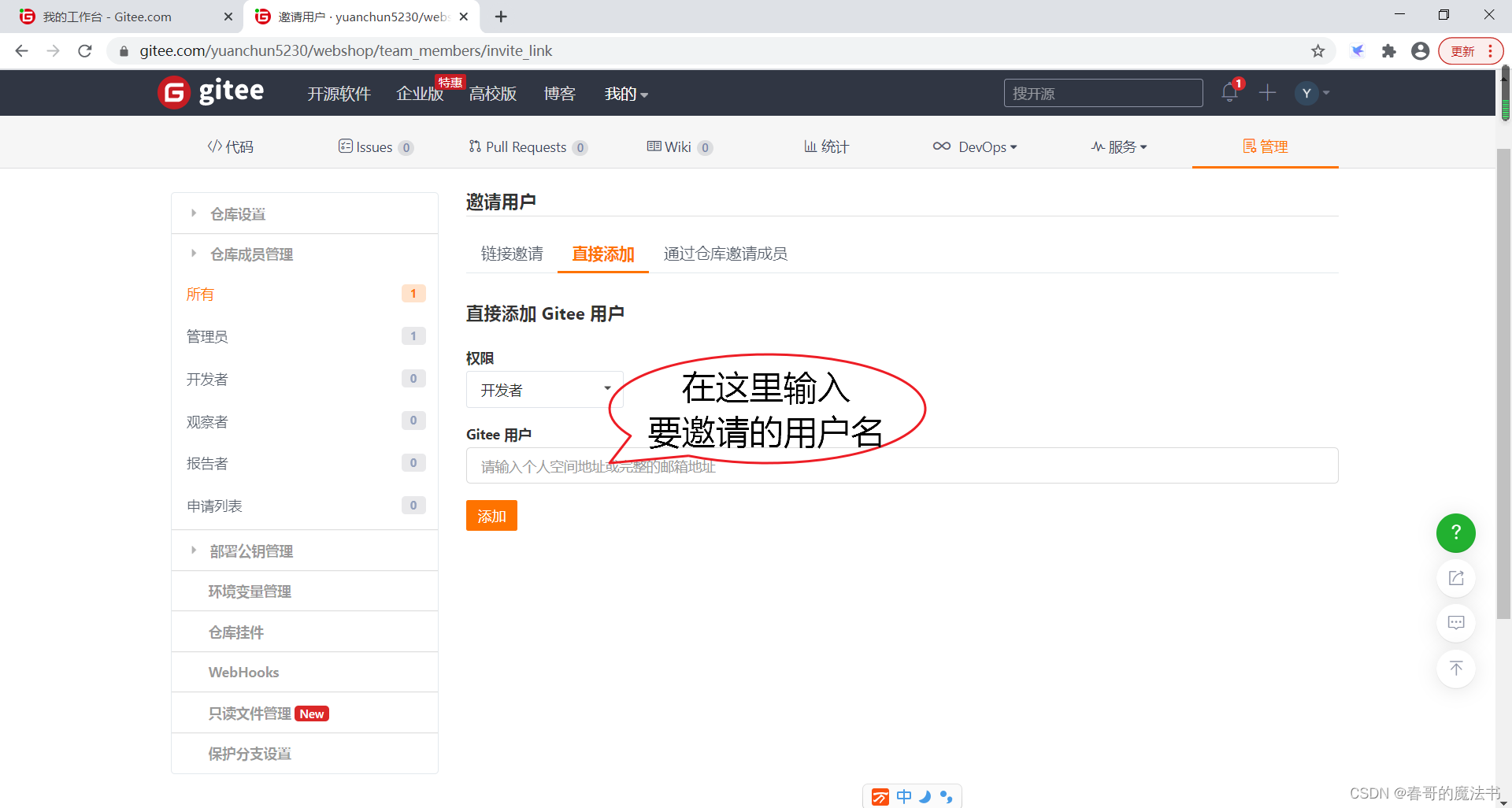Screen dimensions: 1512x808
Task: Click the browser forward arrow
Action: [54, 51]
